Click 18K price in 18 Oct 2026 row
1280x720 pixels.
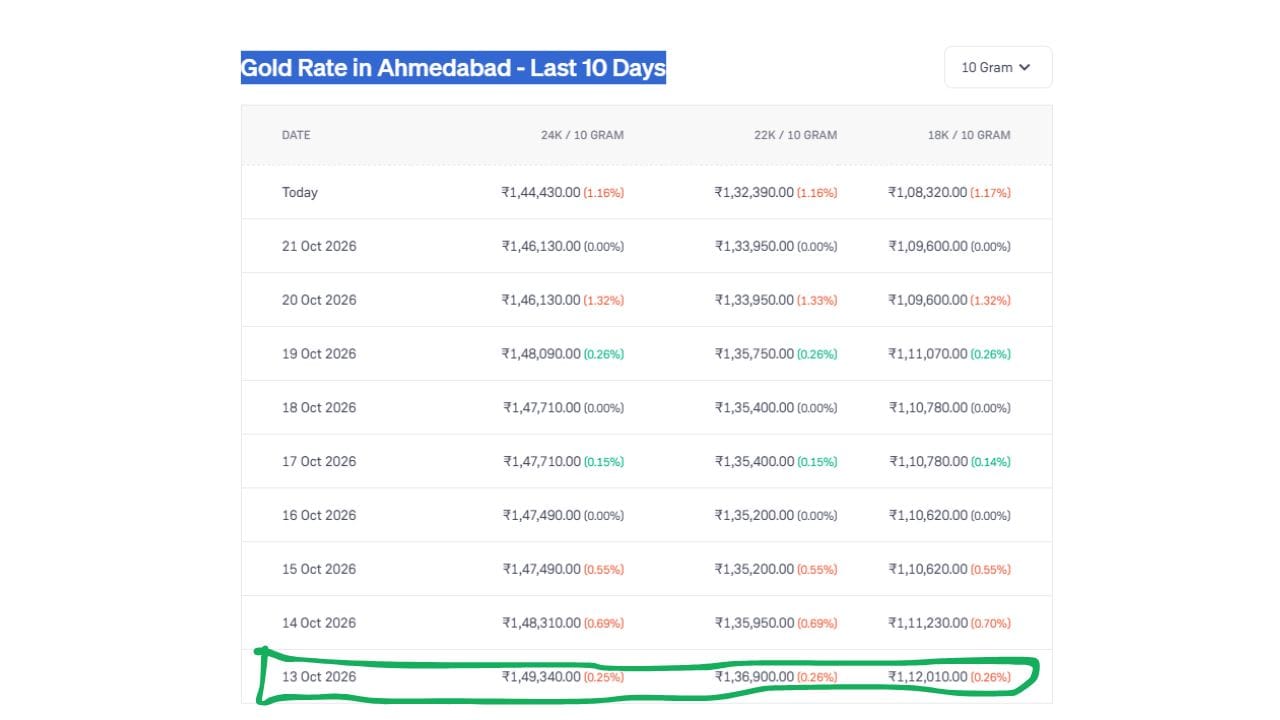click(928, 408)
